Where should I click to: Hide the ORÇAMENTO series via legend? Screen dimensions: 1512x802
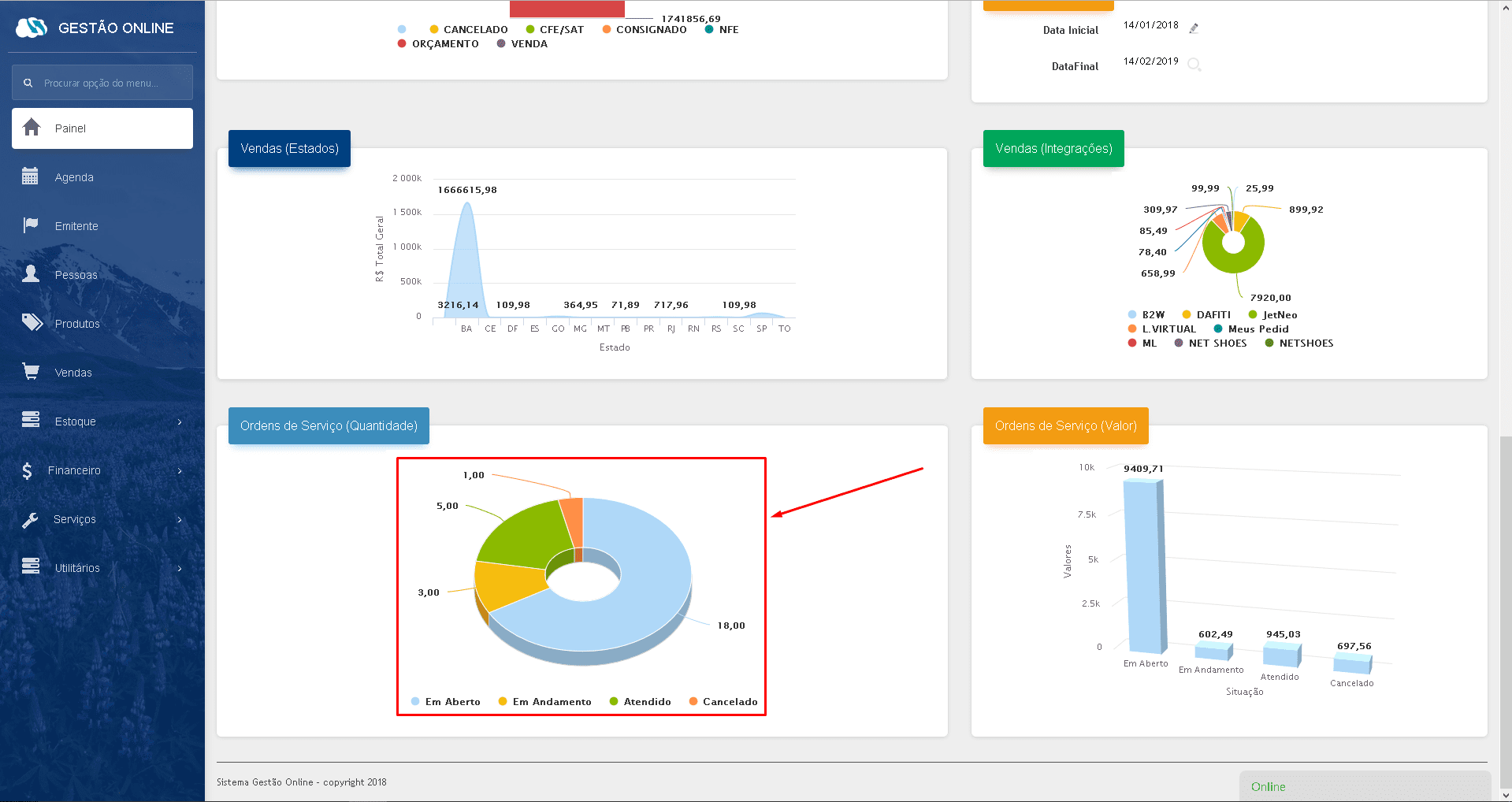(438, 43)
